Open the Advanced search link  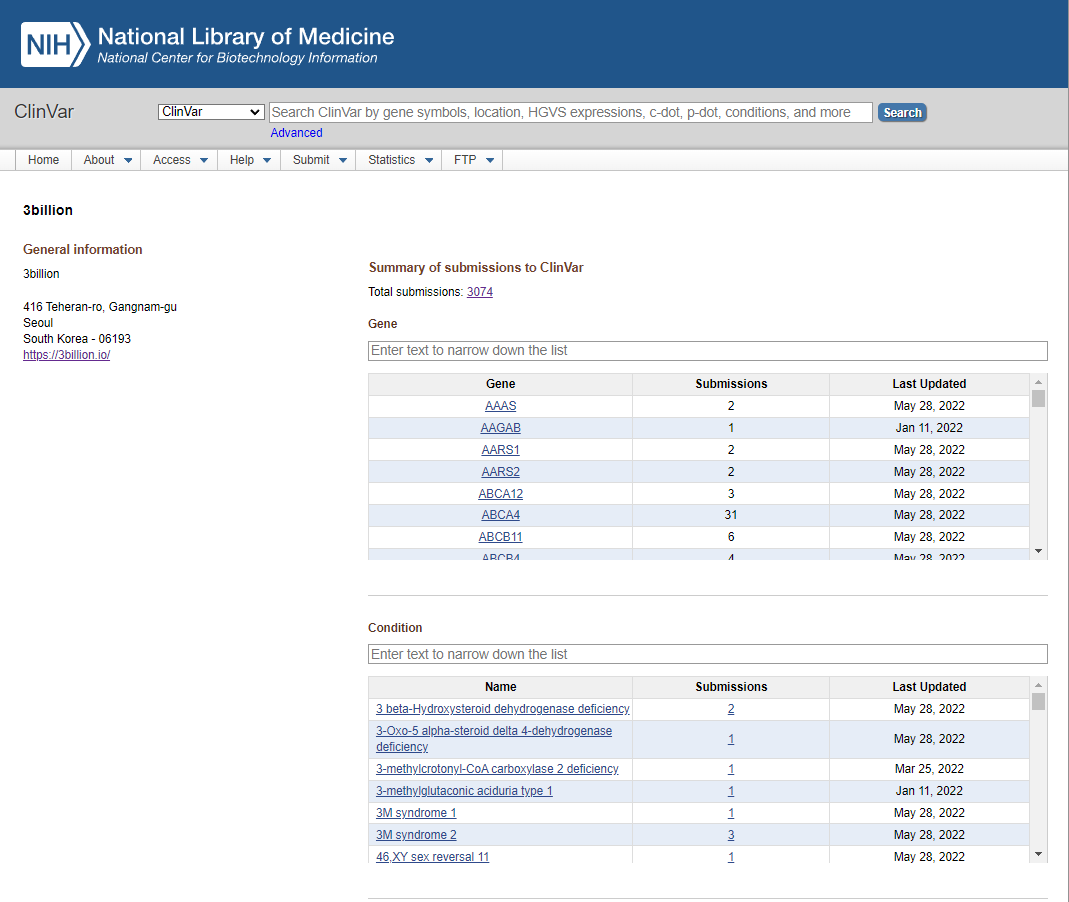coord(296,133)
